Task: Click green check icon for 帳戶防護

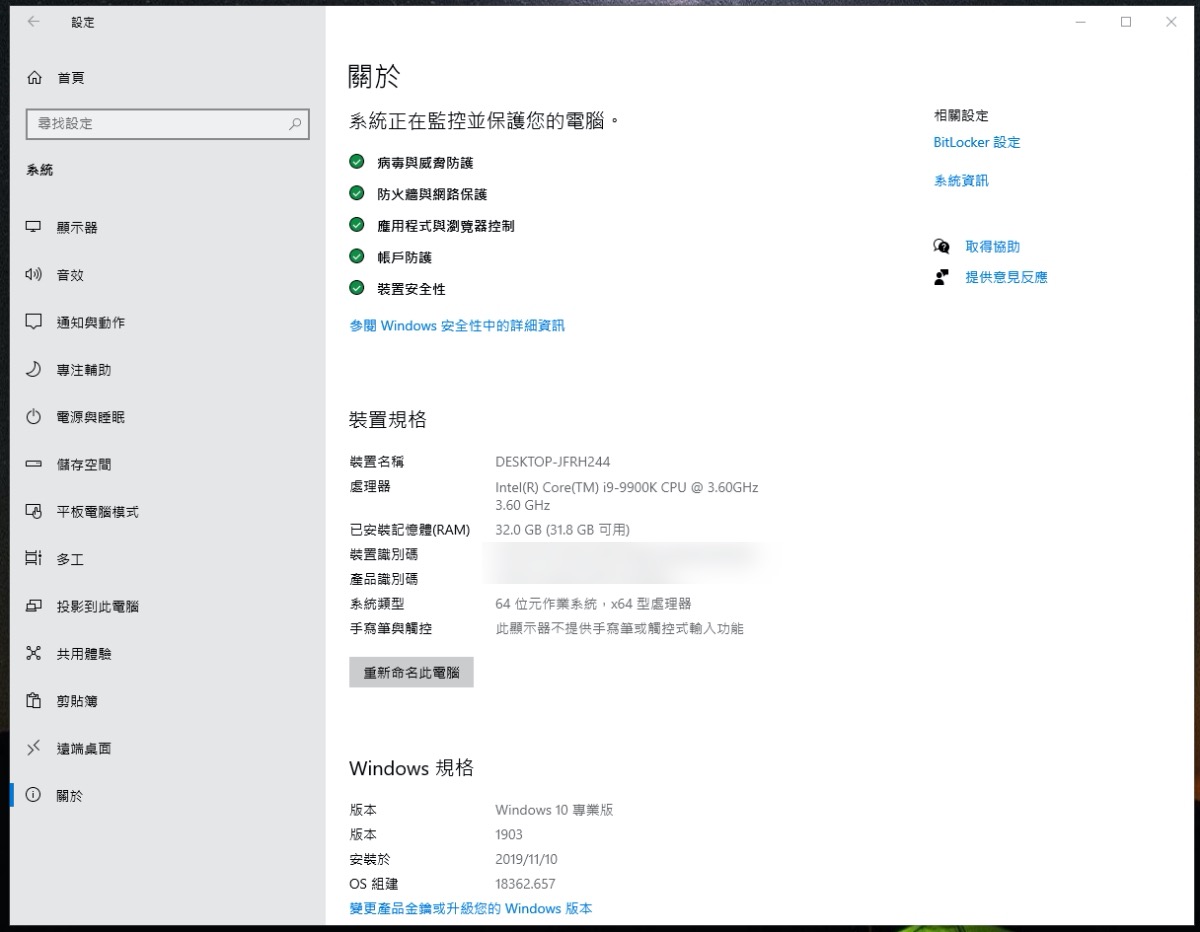Action: click(356, 257)
